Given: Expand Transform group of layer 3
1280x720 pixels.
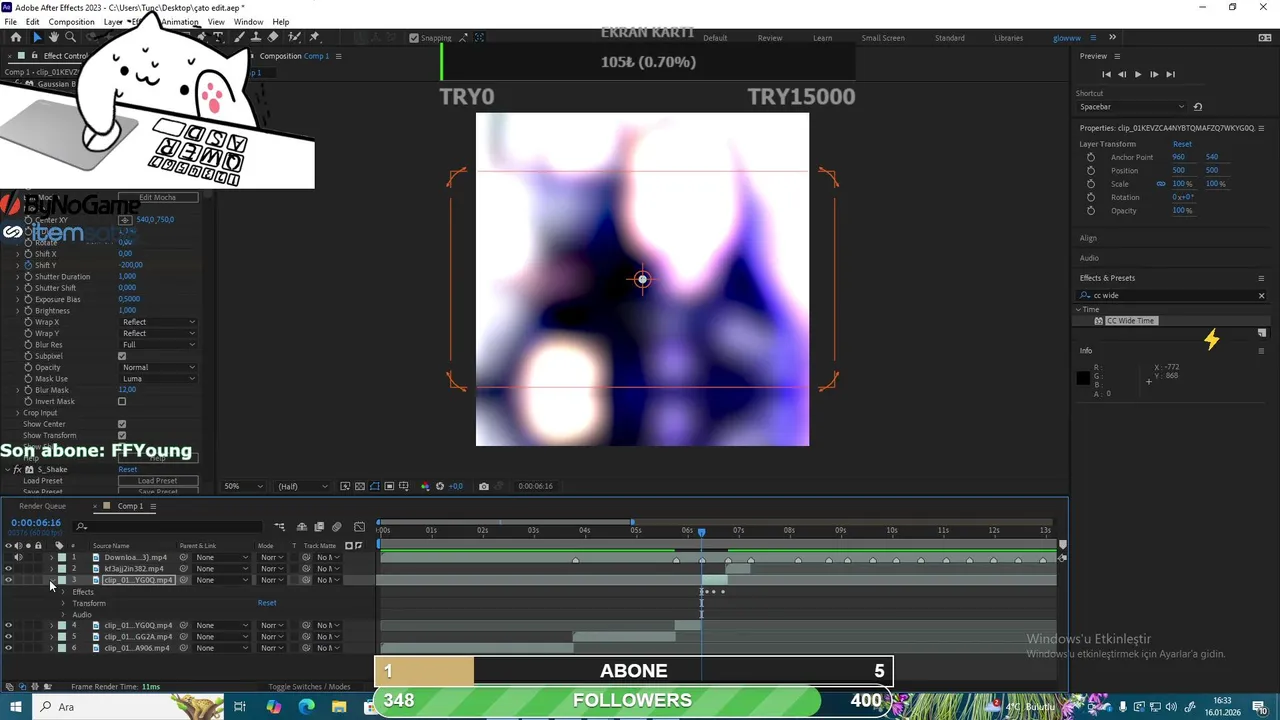Looking at the screenshot, I should pyautogui.click(x=63, y=603).
